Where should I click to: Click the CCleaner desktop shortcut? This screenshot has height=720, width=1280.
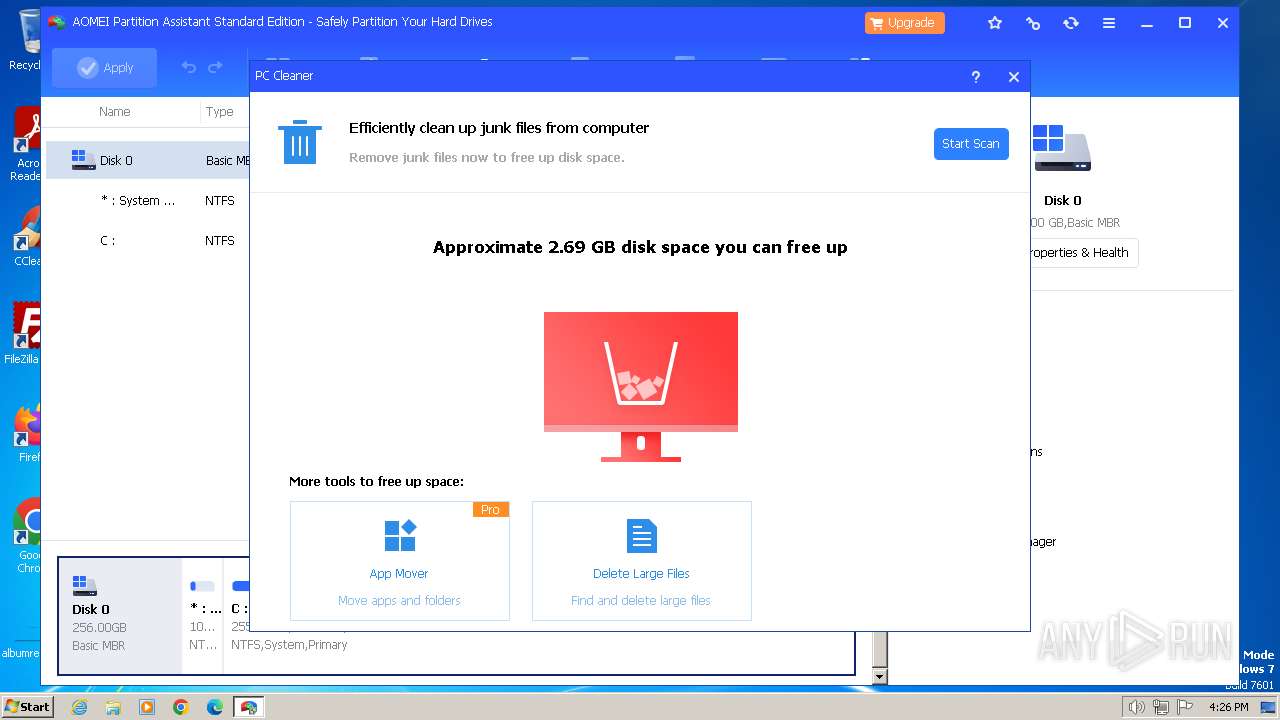point(28,237)
